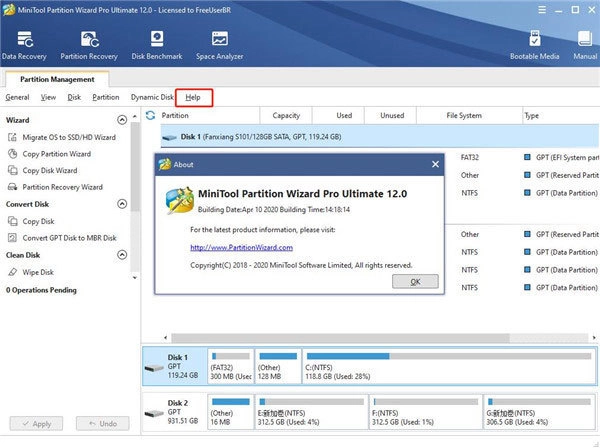The height and width of the screenshot is (448, 600).
Task: Select the Disk 1 Fanxiang row in the list
Action: pyautogui.click(x=380, y=137)
